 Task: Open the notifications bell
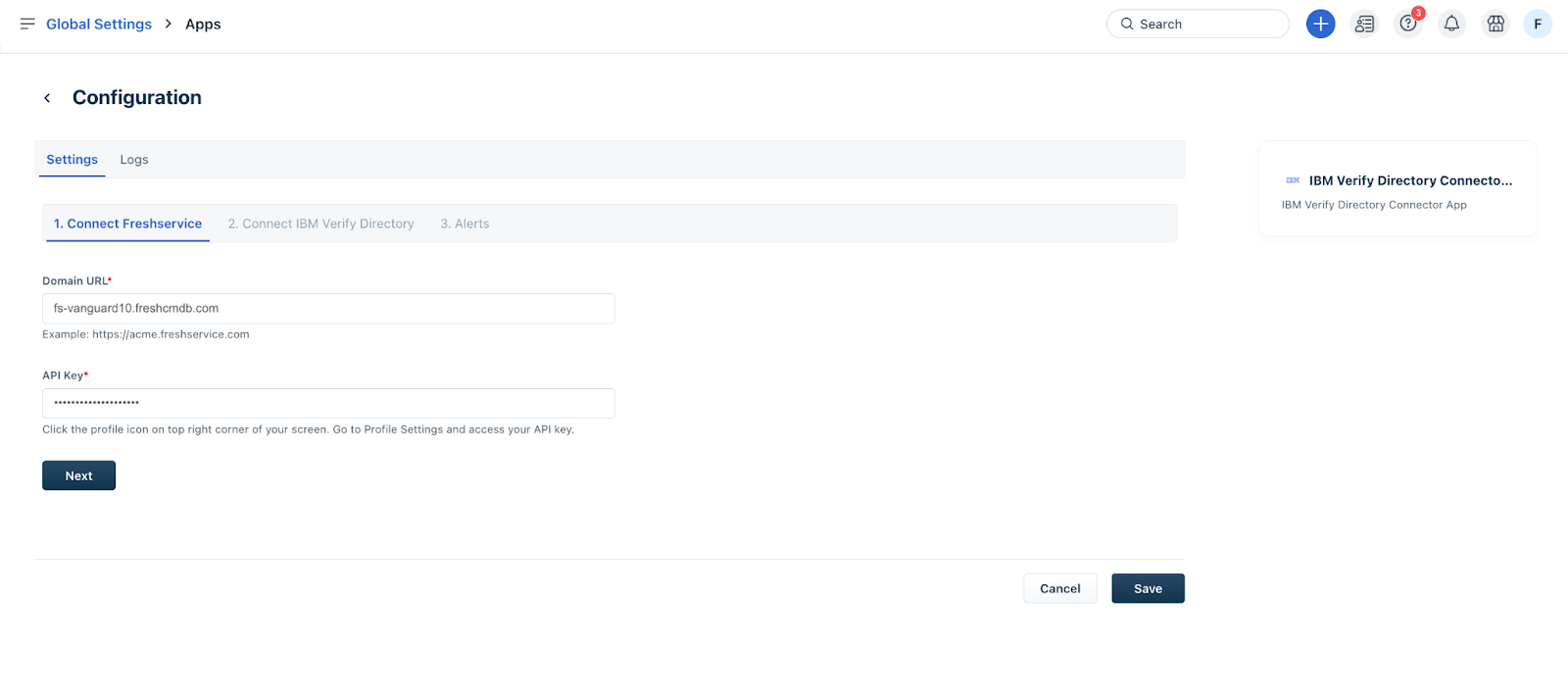(x=1451, y=24)
